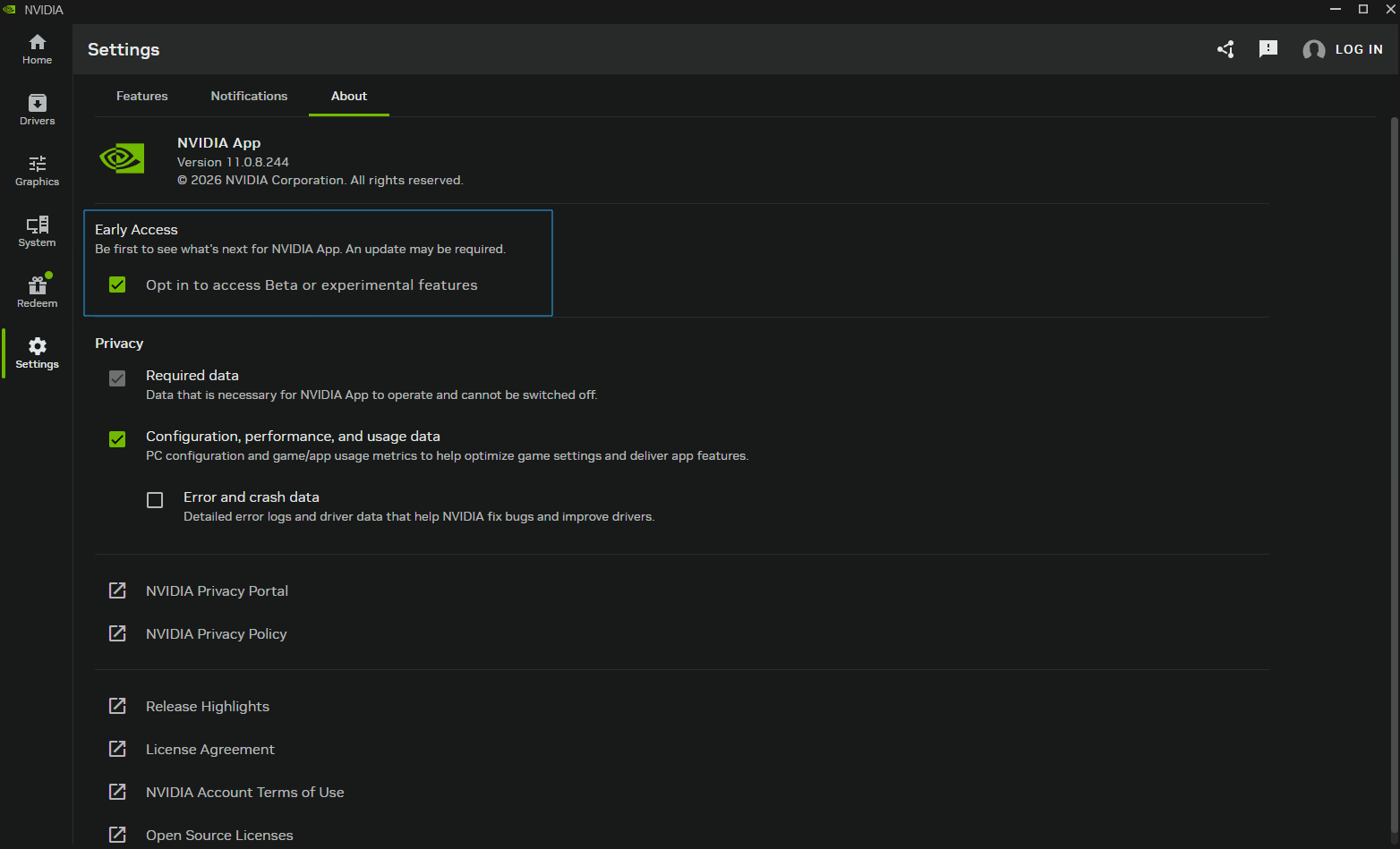Open NVIDIA Privacy Policy link
Viewport: 1400px width, 849px height.
(x=216, y=633)
